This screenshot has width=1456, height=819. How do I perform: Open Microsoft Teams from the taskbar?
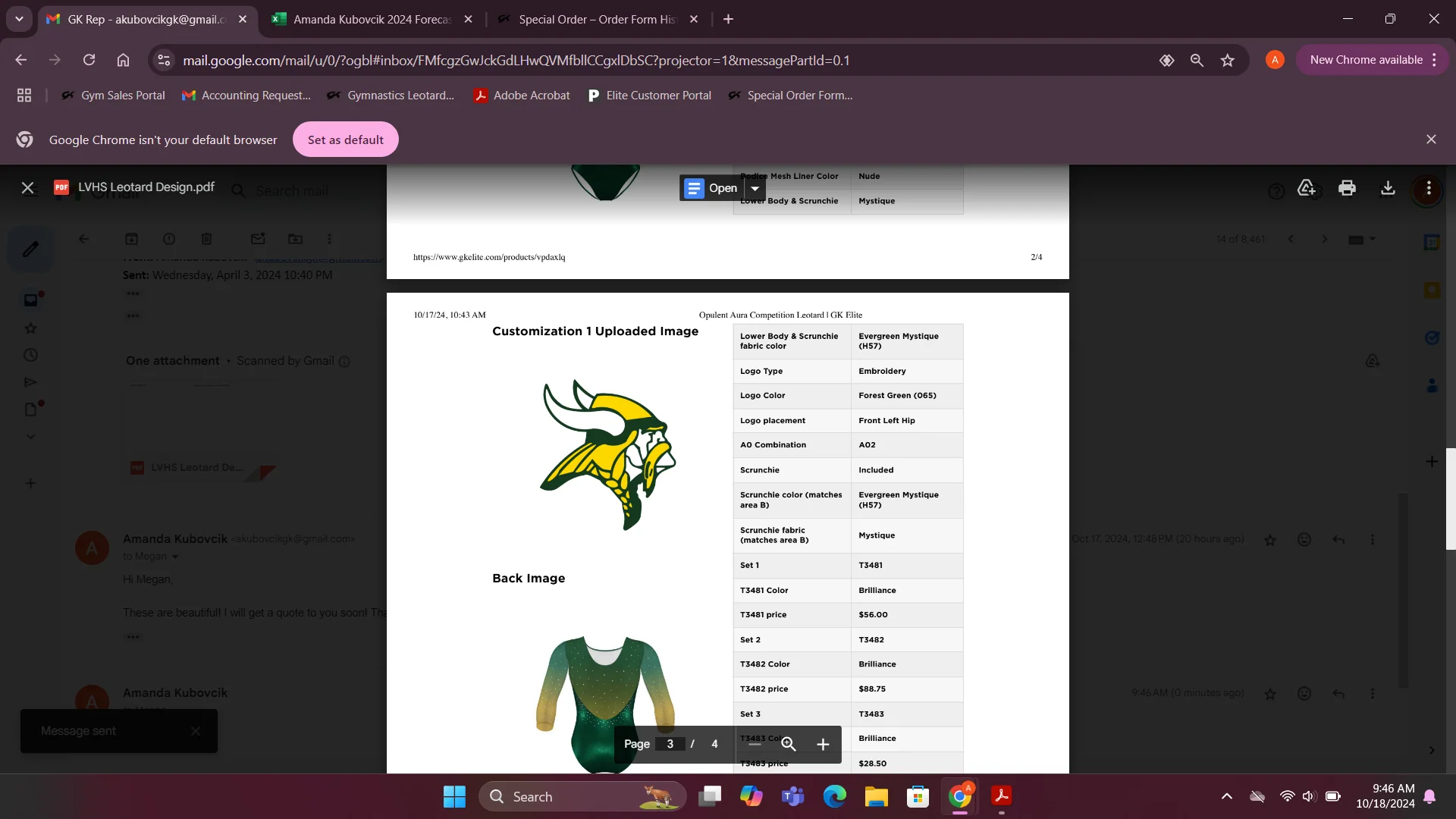click(793, 796)
